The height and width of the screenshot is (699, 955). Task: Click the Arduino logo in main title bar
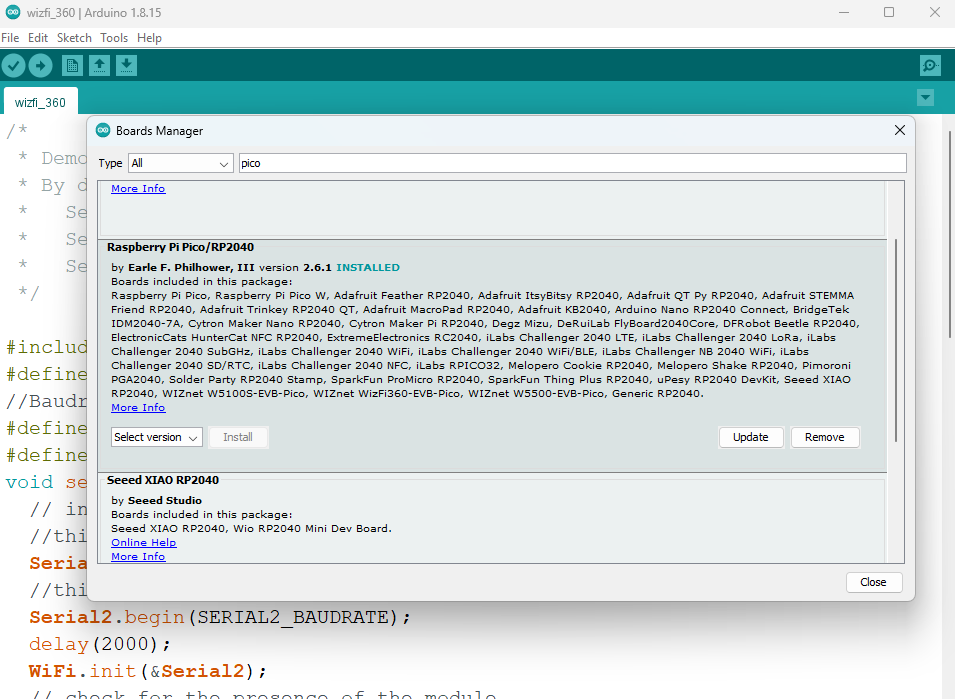tap(10, 13)
